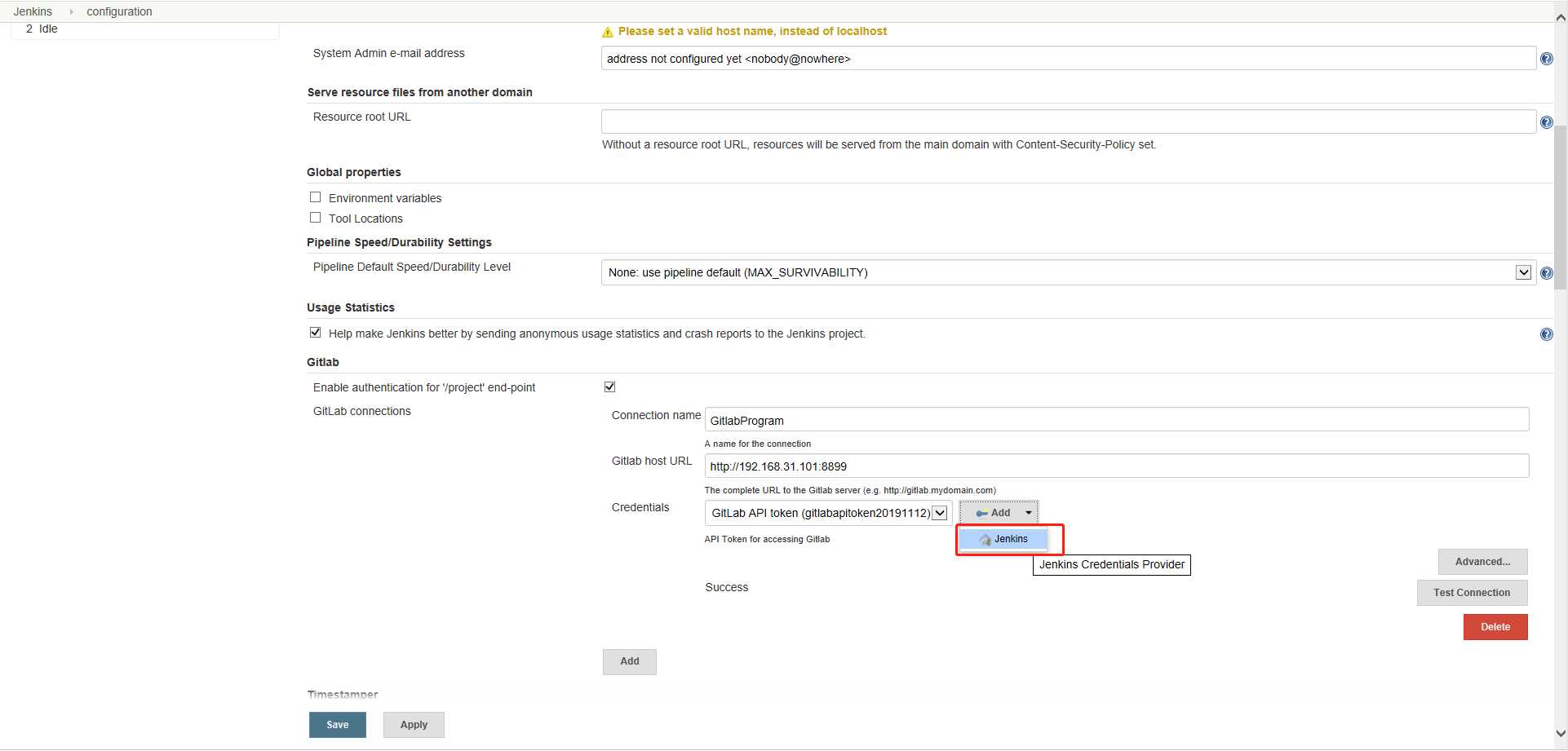The image size is (1568, 751).
Task: Open help for System Admin e-mail address
Action: [1546, 59]
